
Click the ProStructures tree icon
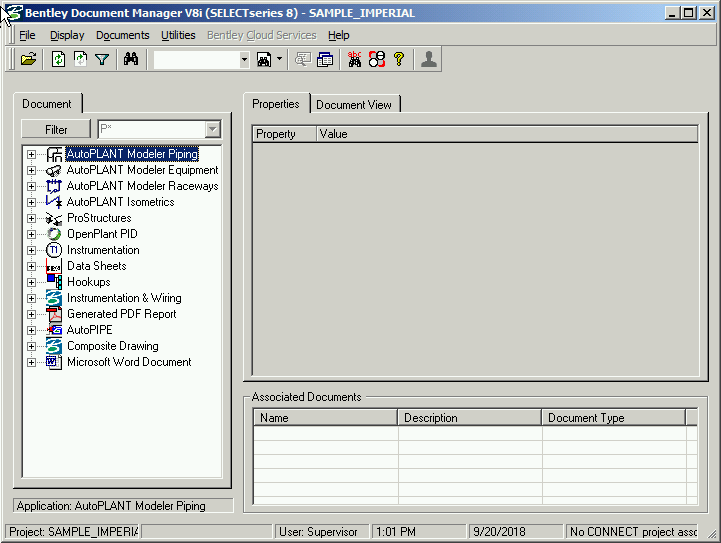coord(54,218)
